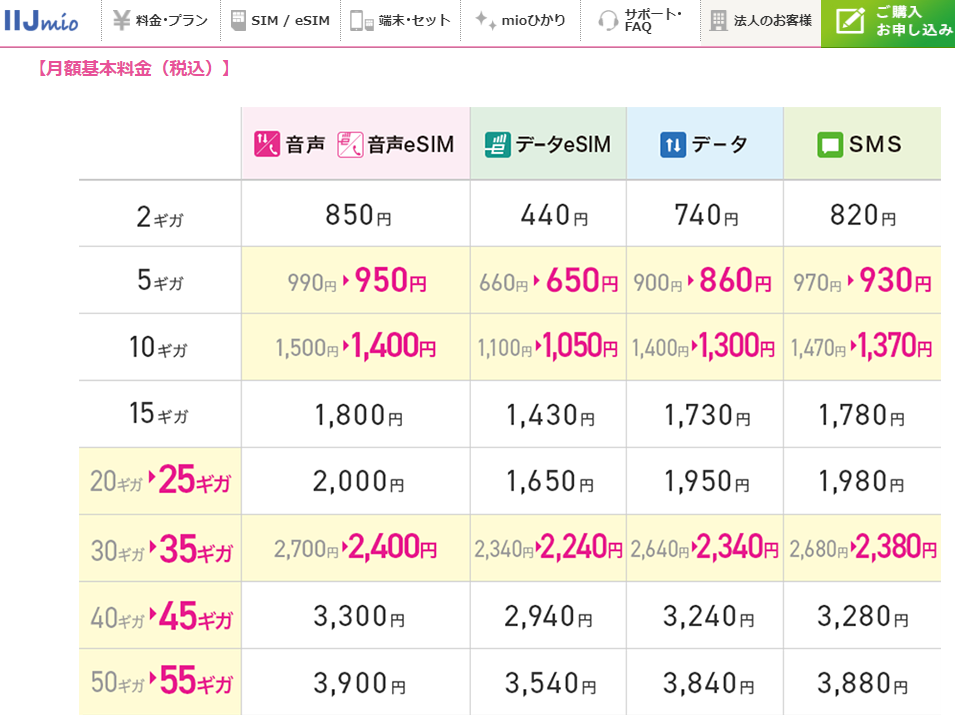Click the discounted 950円 price
The height and width of the screenshot is (715, 955).
coord(390,280)
